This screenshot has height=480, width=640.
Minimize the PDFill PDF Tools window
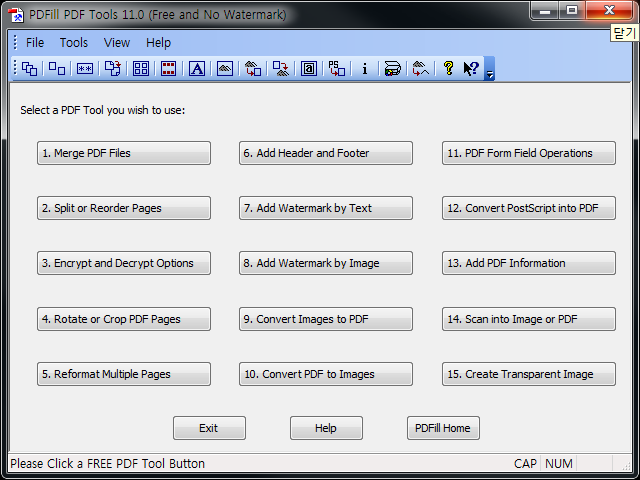pyautogui.click(x=545, y=11)
